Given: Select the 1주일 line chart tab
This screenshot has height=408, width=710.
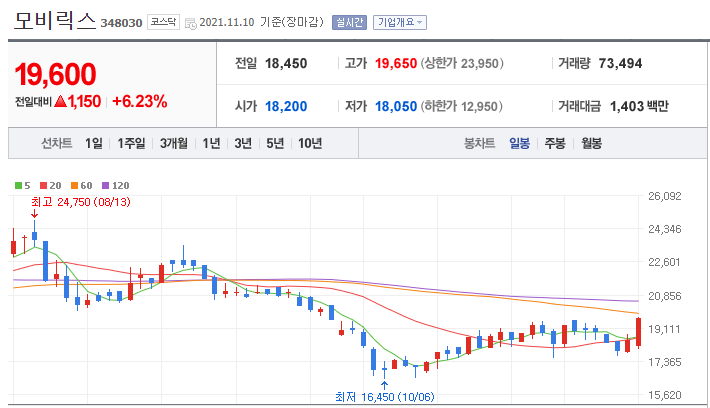Looking at the screenshot, I should pyautogui.click(x=131, y=144).
